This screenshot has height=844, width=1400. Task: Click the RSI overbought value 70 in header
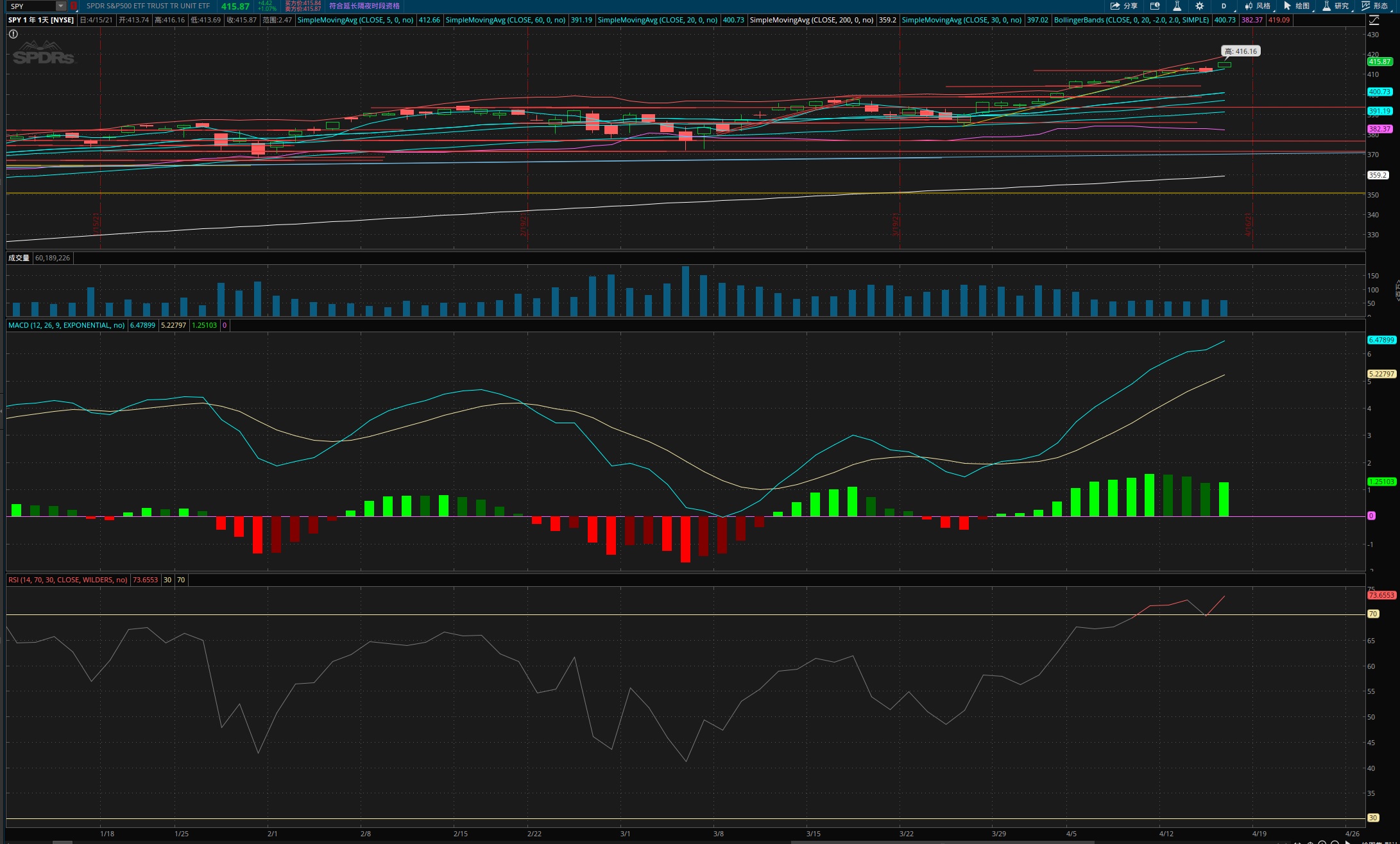pos(181,580)
